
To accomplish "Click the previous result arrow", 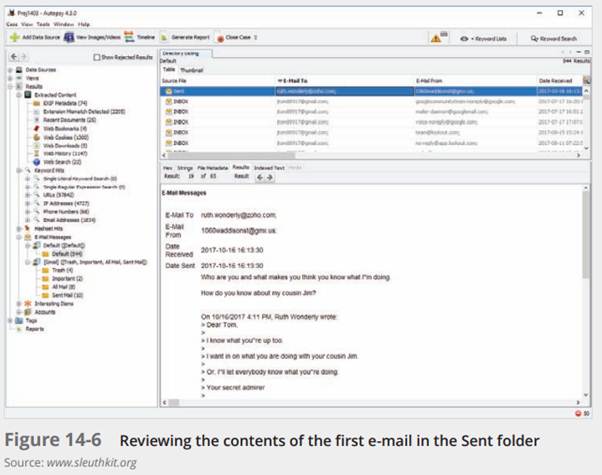I will click(260, 177).
